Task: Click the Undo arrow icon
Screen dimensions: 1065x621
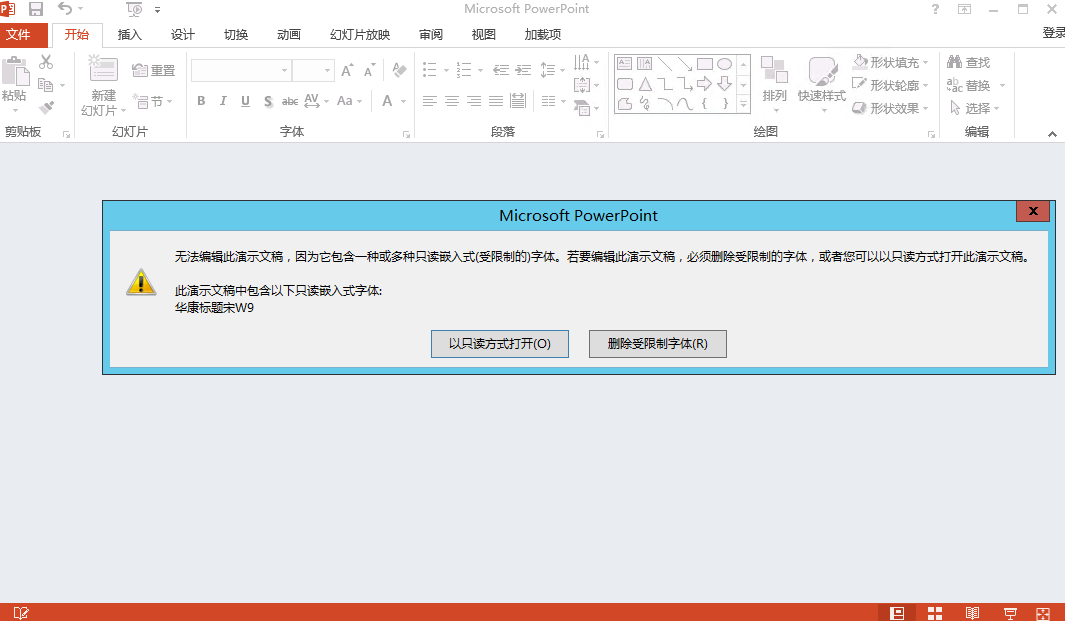Action: tap(65, 9)
